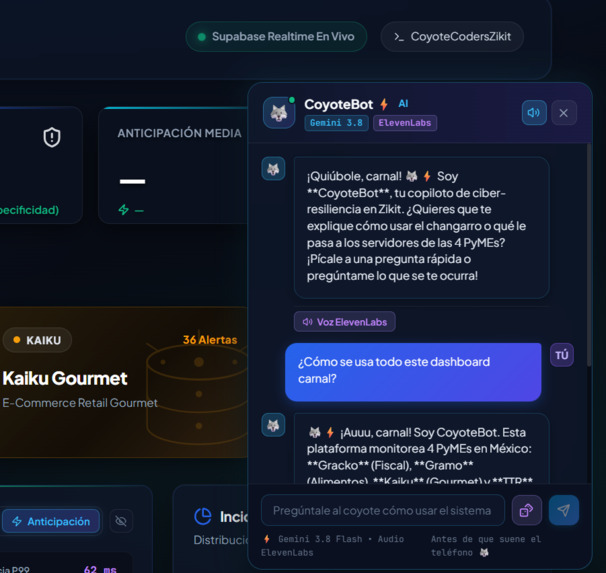606x573 pixels.
Task: Click the green live status dot
Action: 201,37
